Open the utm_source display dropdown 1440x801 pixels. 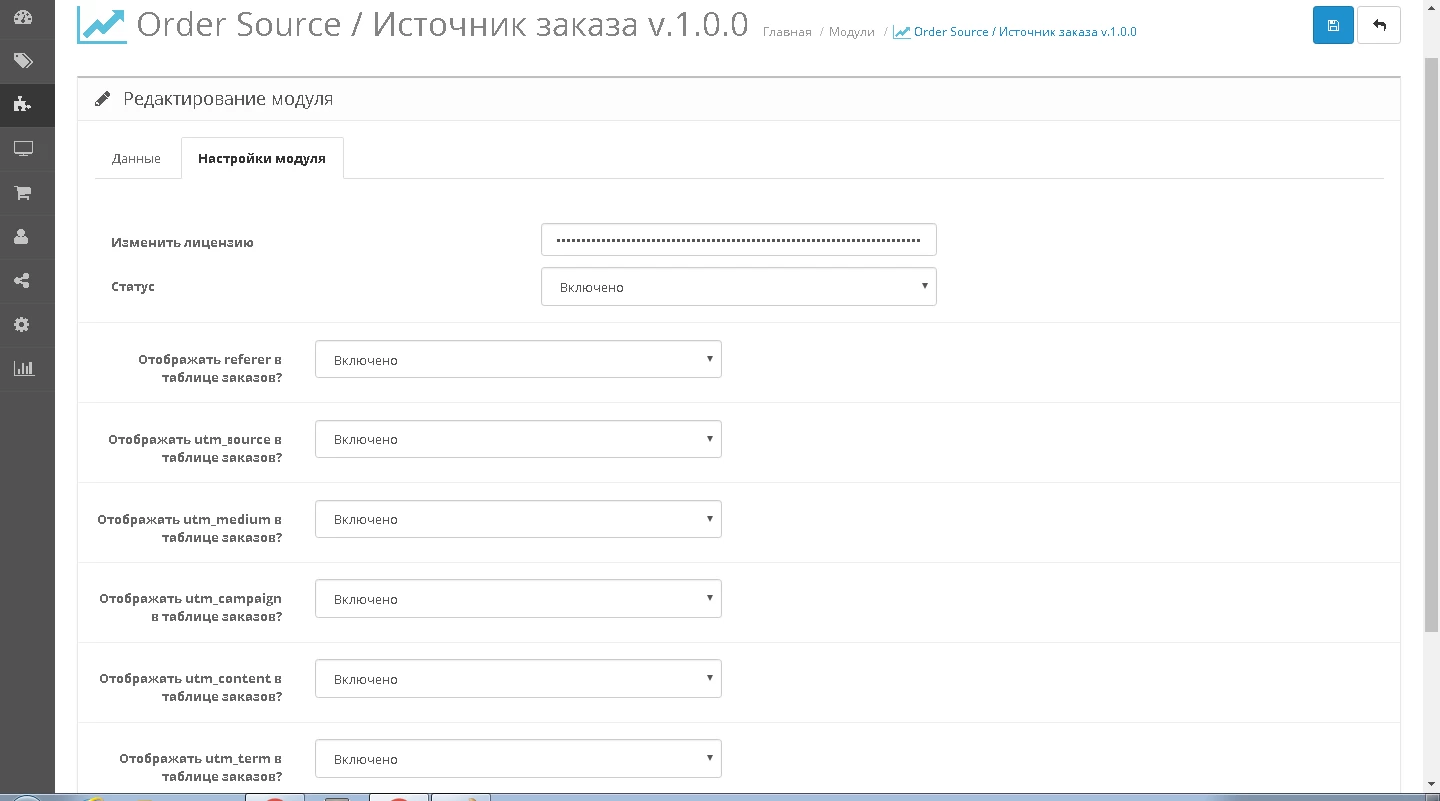(x=518, y=440)
